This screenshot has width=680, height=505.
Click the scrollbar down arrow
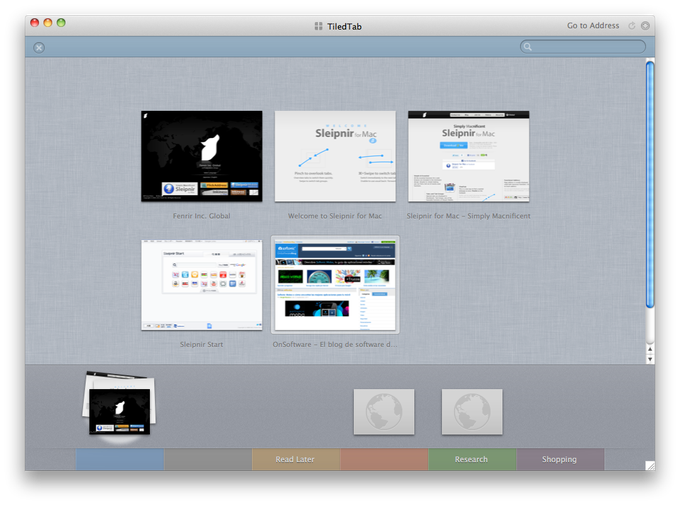click(650, 359)
